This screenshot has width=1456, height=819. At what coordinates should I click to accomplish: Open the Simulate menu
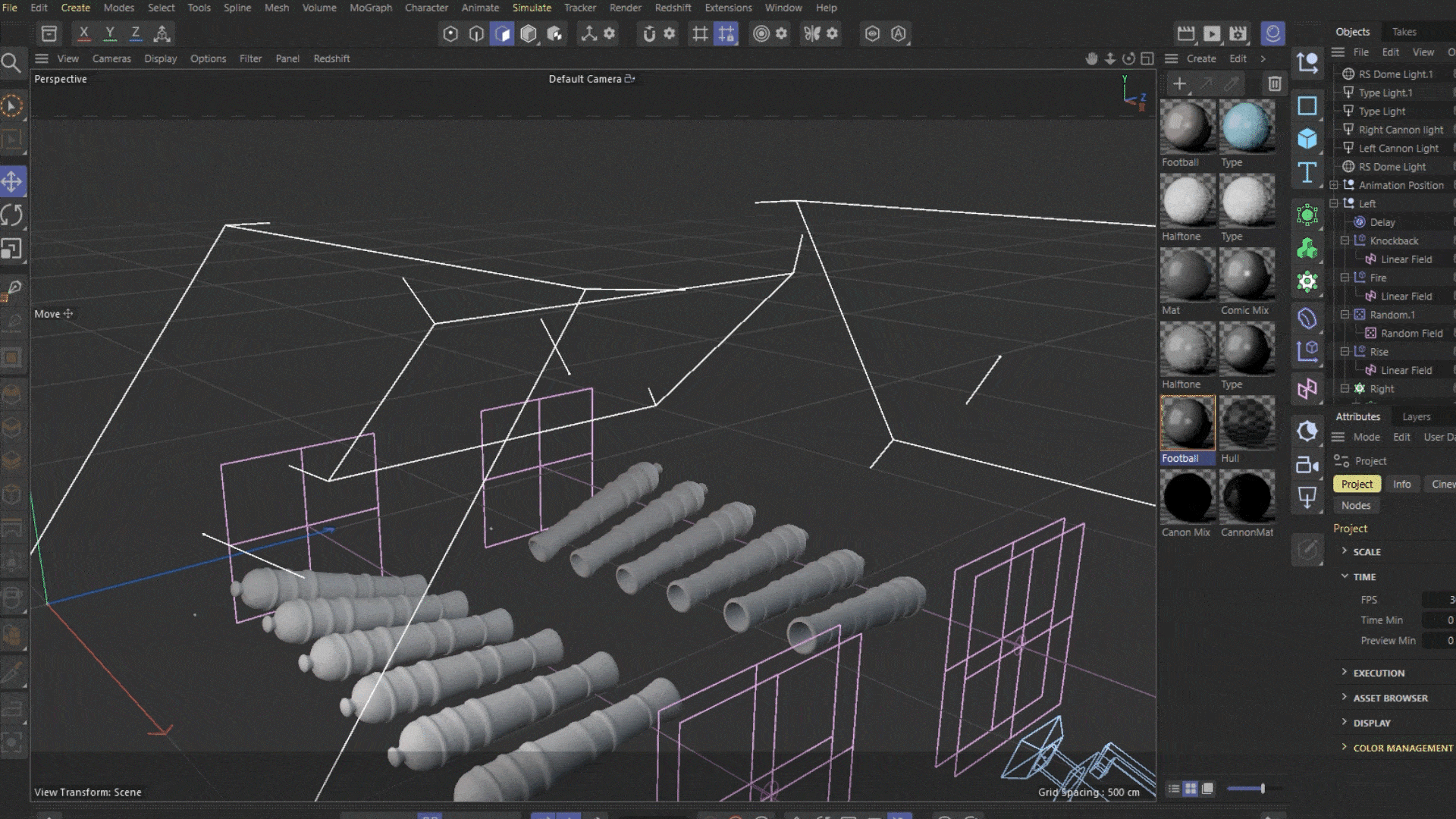point(532,8)
